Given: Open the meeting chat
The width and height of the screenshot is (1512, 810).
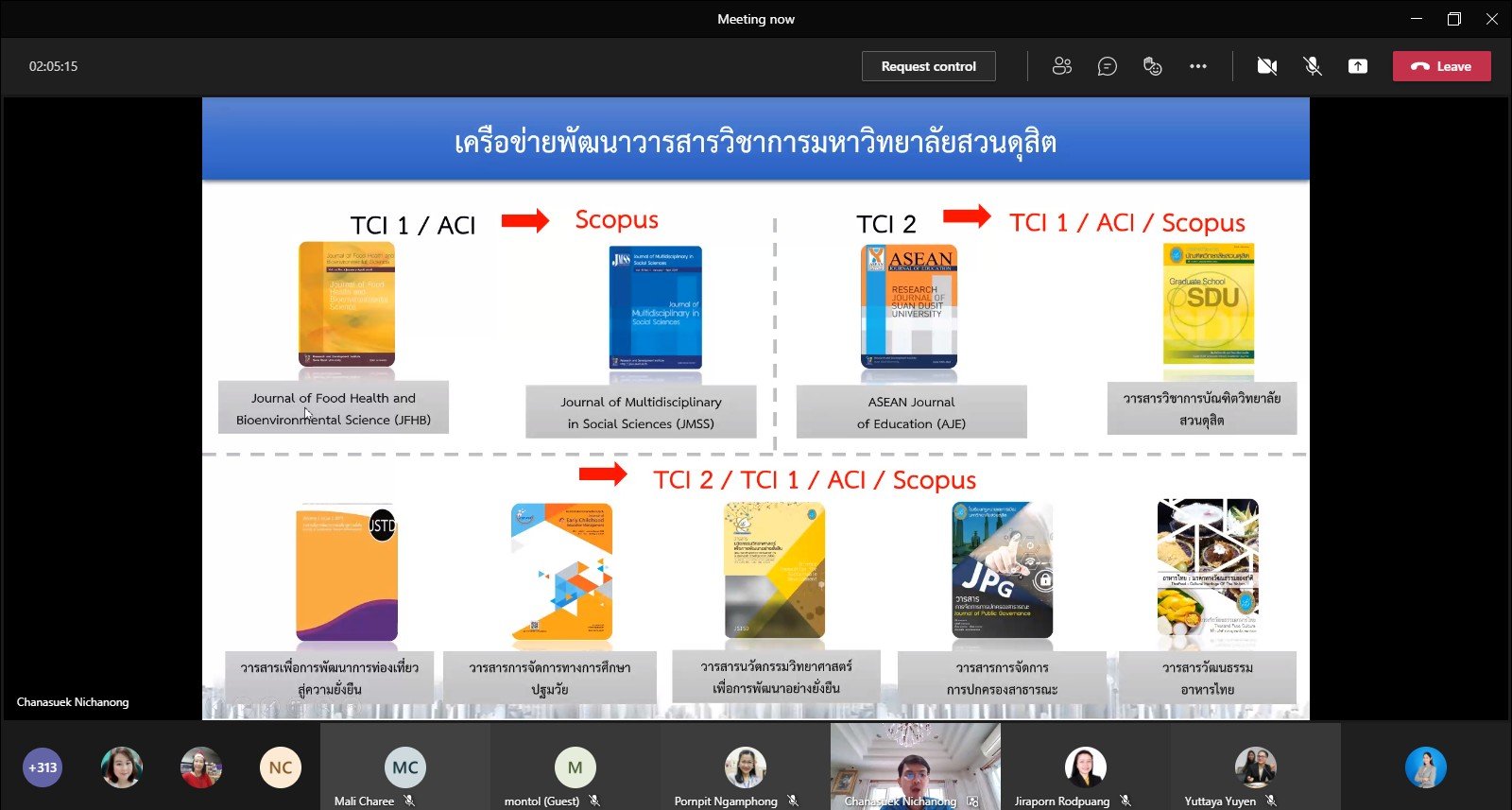Looking at the screenshot, I should tap(1108, 66).
